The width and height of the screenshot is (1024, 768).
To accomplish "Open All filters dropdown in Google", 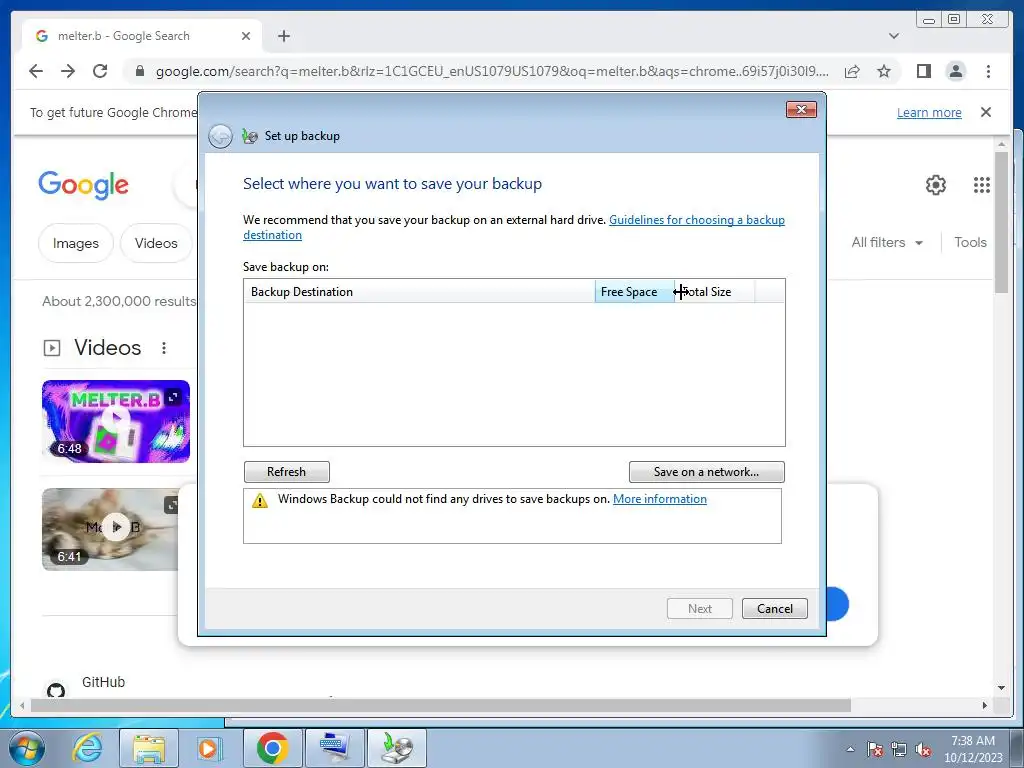I will pos(887,242).
